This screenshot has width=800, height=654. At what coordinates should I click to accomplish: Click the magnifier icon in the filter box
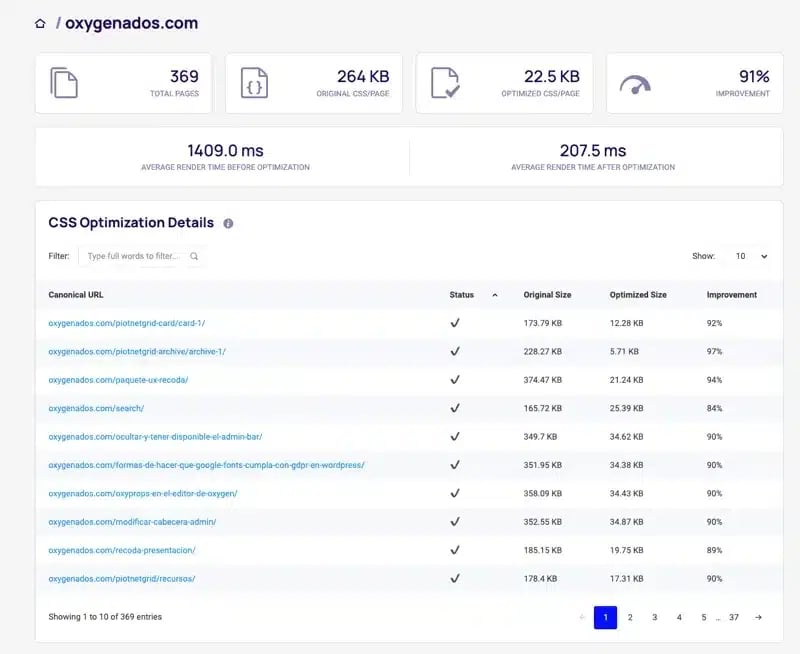[x=194, y=256]
